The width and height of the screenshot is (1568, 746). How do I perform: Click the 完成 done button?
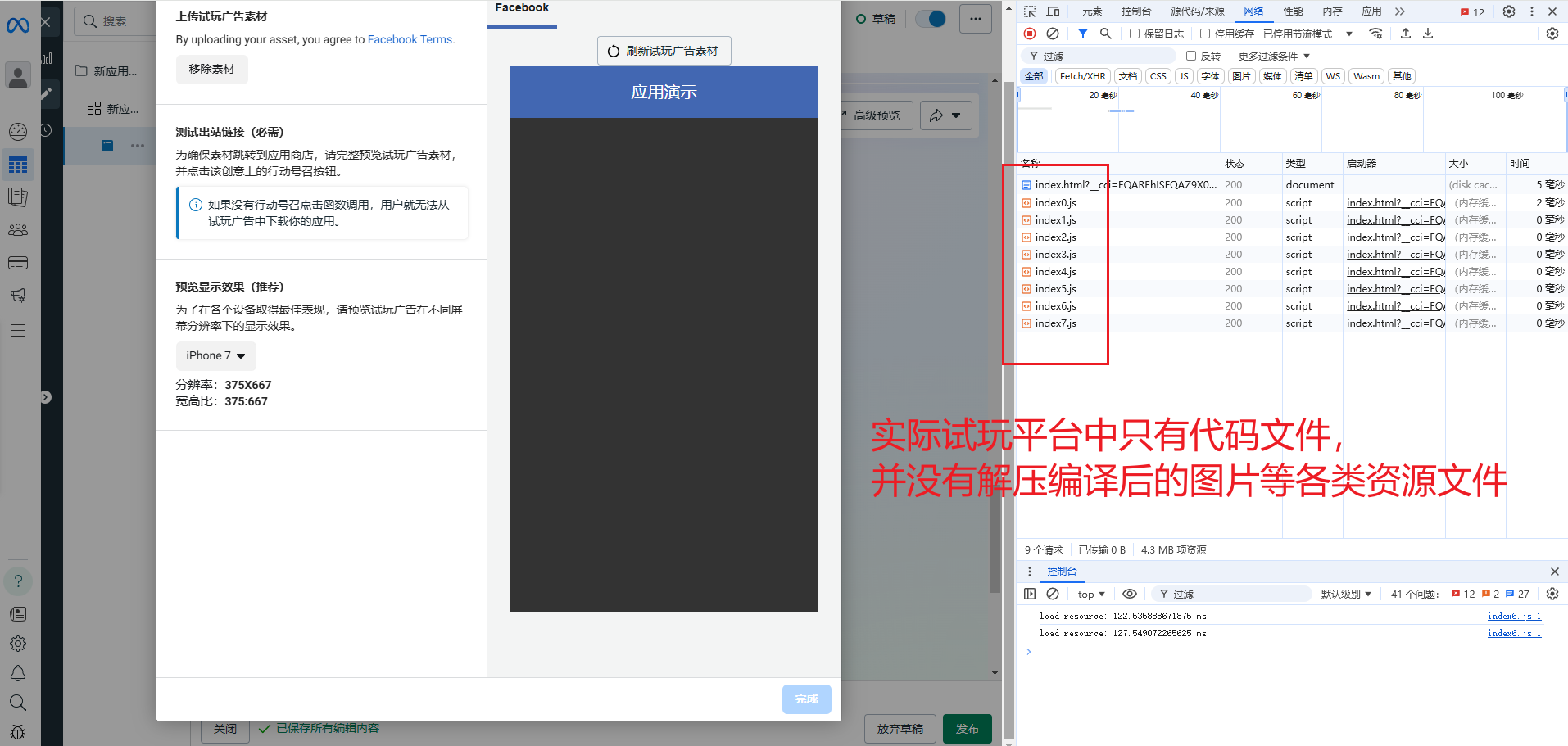pyautogui.click(x=806, y=699)
